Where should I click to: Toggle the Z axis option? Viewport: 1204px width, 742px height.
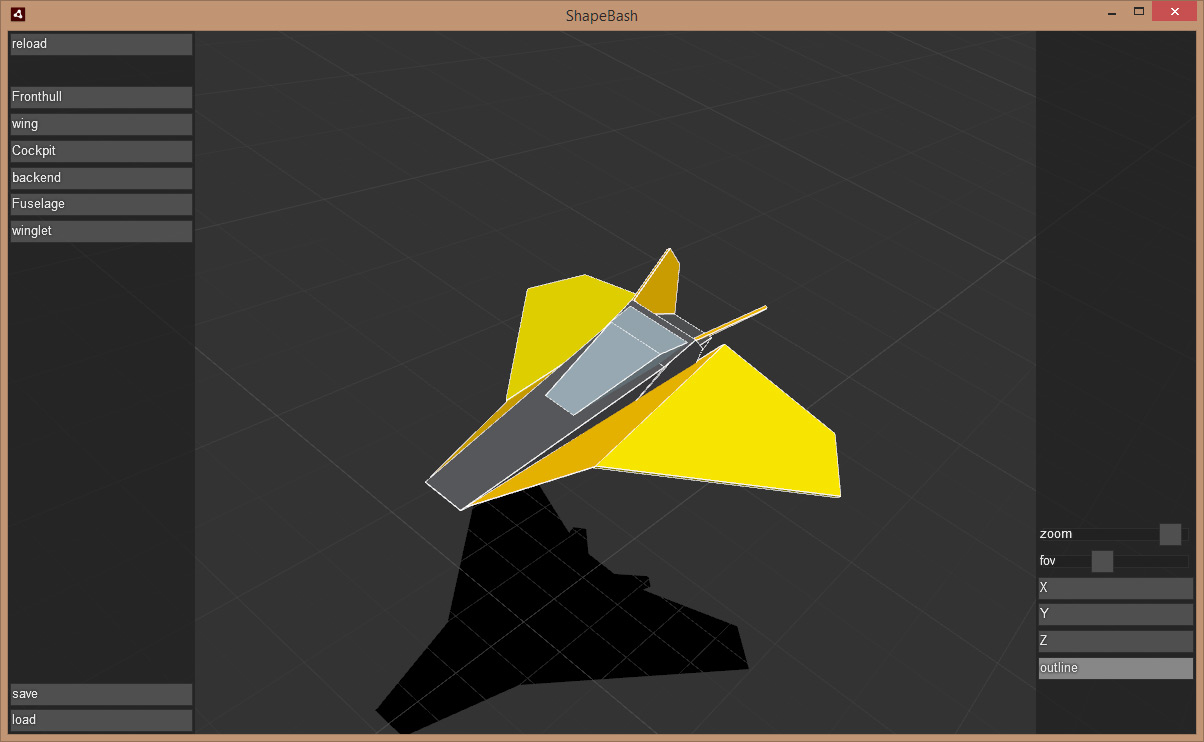coord(1115,641)
